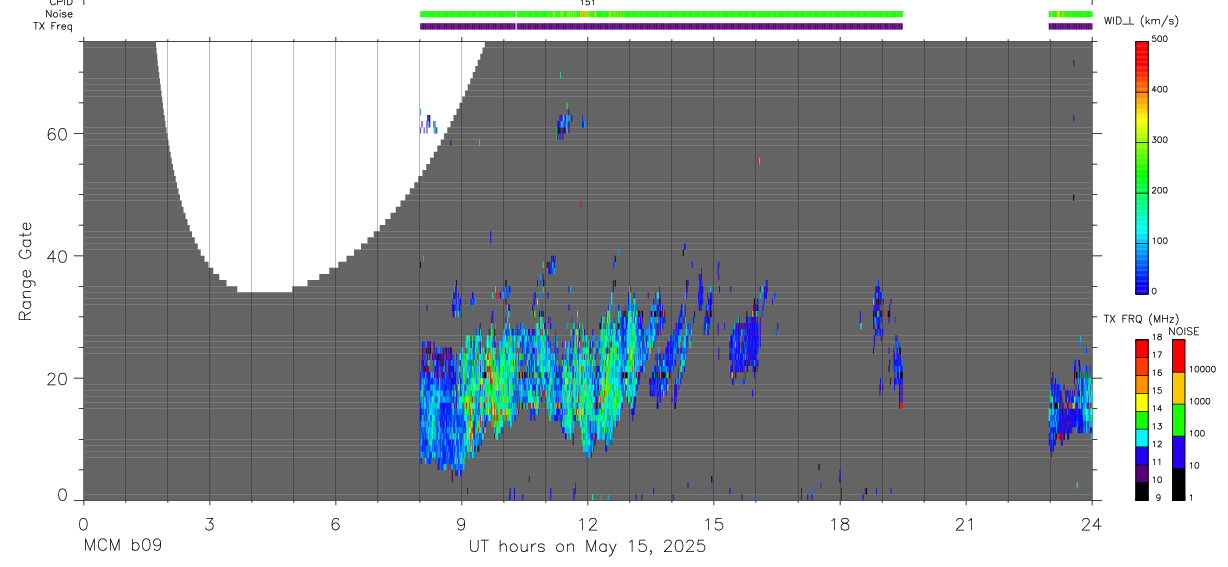This screenshot has height=567, width=1228.
Task: Pick the yellow 14–15 MHz TX FRQ swatch
Action: tap(1142, 401)
